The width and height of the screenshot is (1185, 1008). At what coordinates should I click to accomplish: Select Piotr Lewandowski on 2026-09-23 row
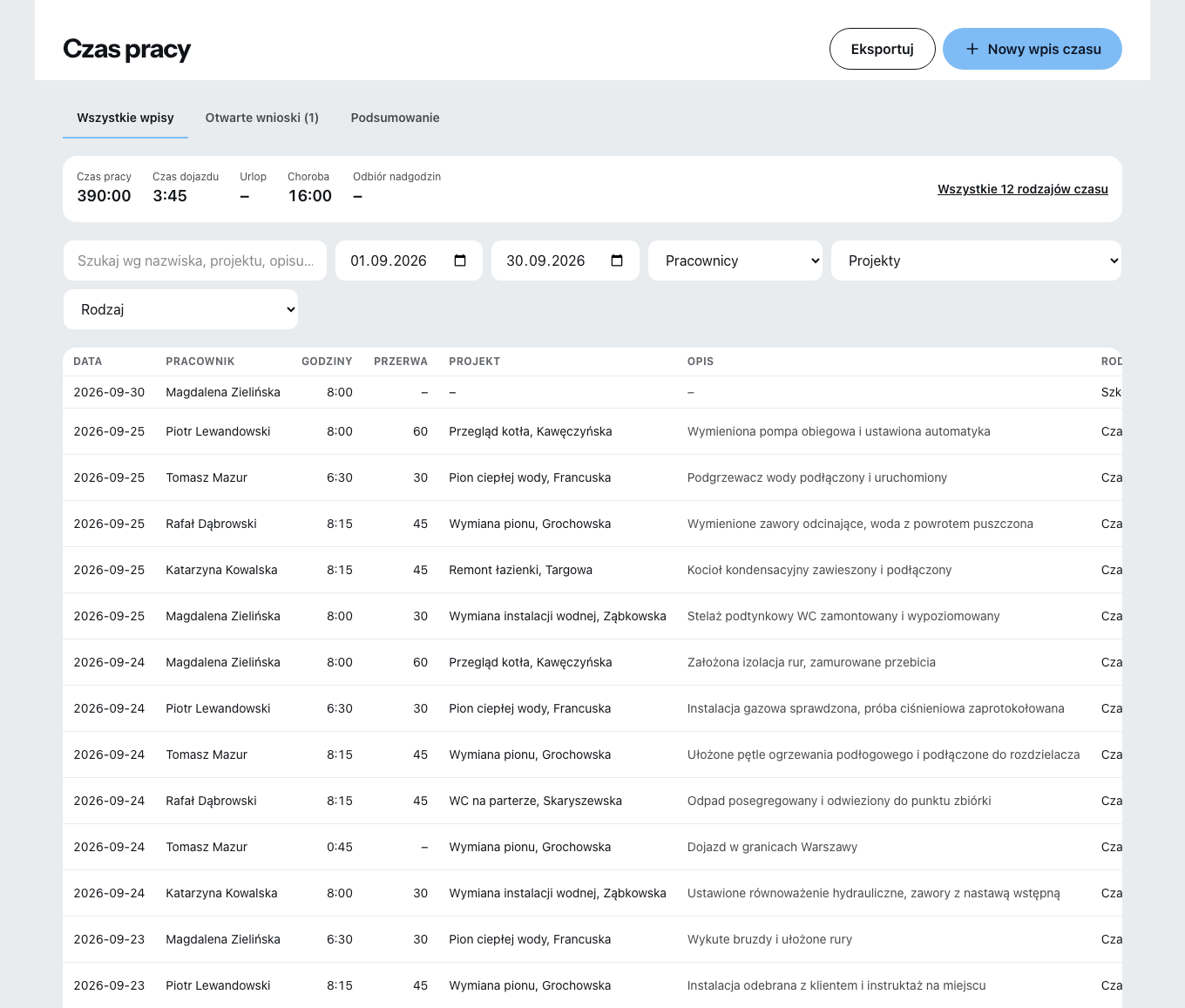[x=218, y=985]
